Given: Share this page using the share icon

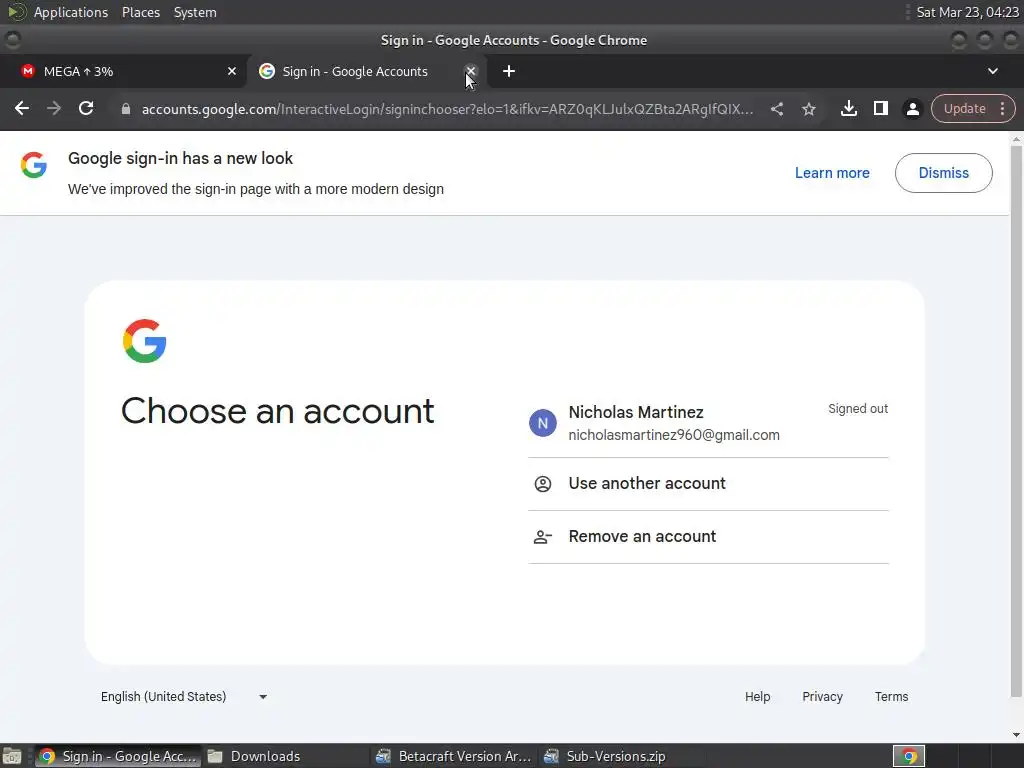Looking at the screenshot, I should click(776, 109).
